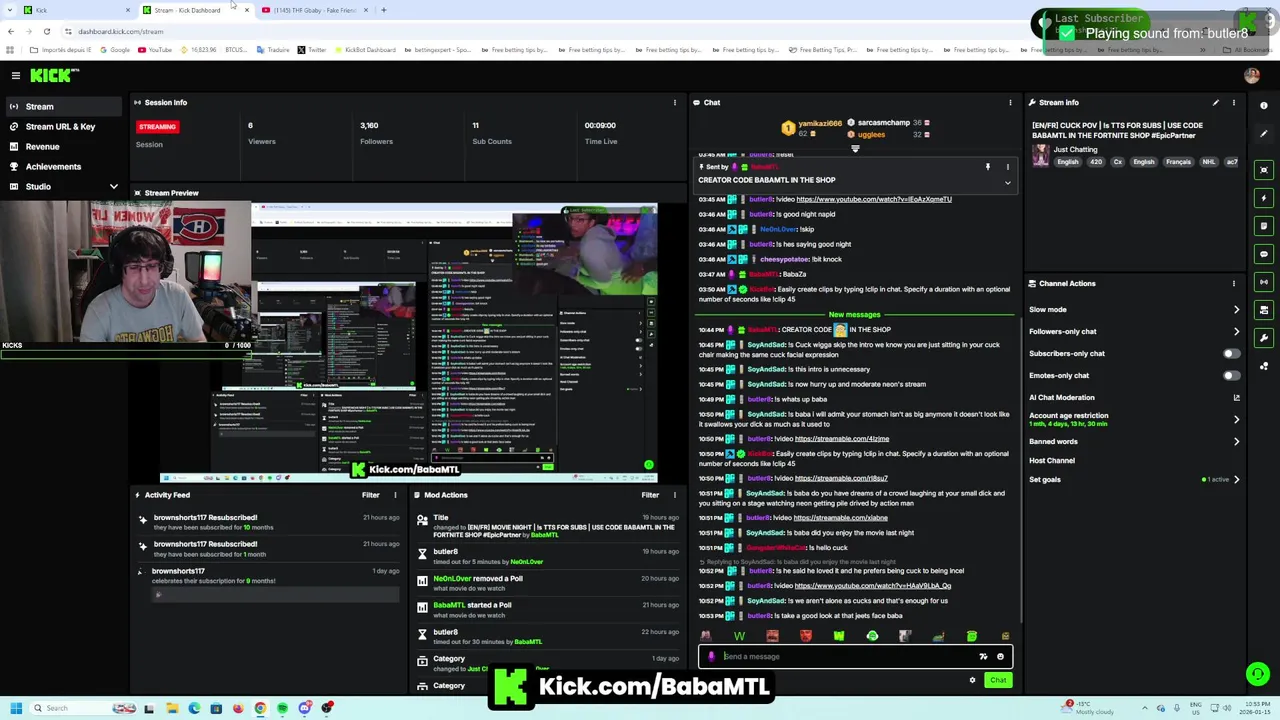
Task: Switch to the YouTube browser tab
Action: [315, 10]
